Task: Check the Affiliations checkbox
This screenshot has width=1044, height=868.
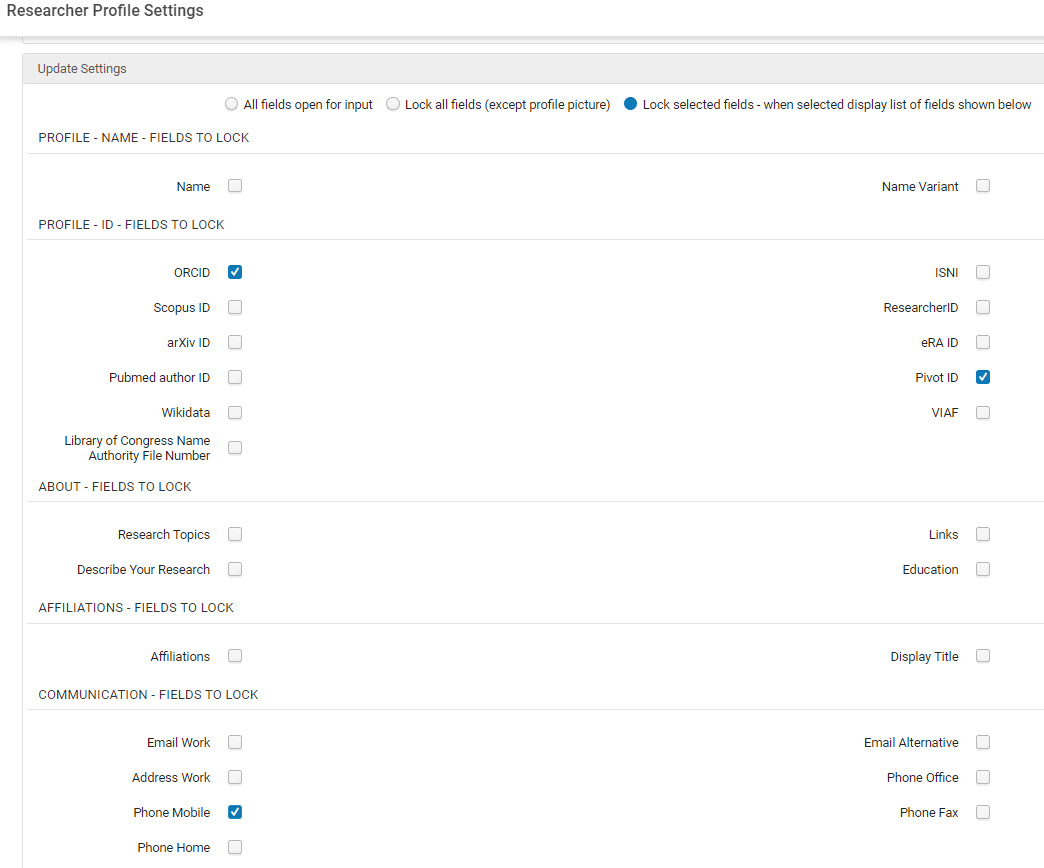Action: coord(235,656)
